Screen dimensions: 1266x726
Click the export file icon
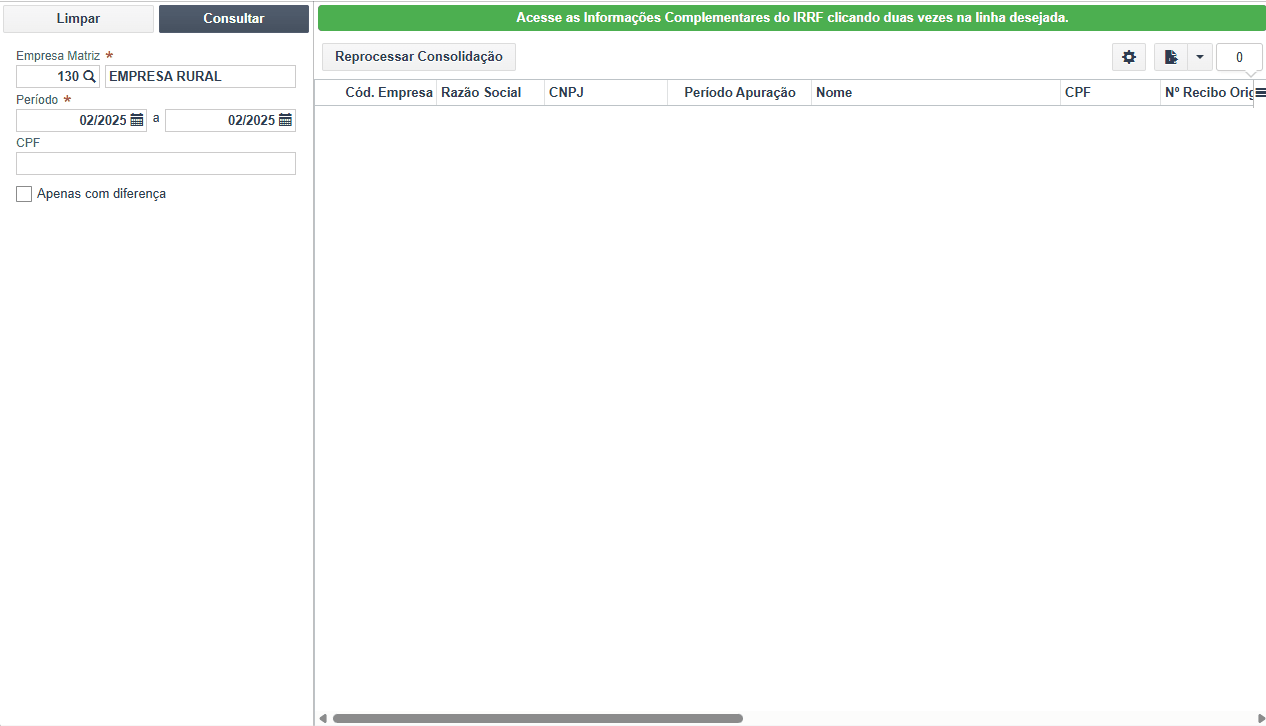click(1170, 57)
